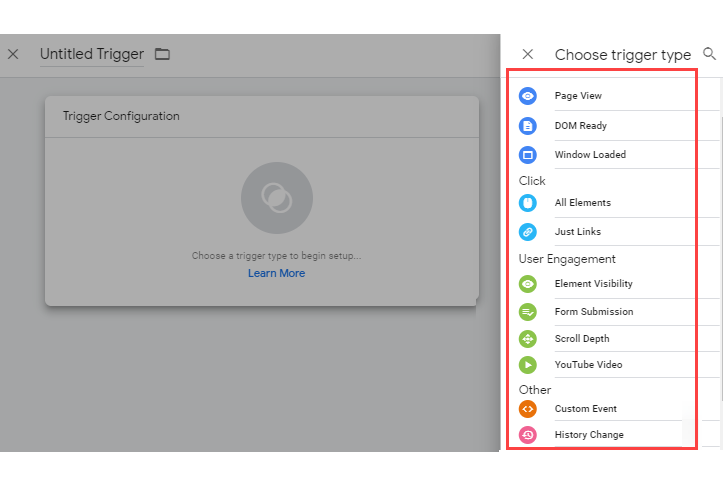Click the Custom Event code icon
Image resolution: width=727 pixels, height=486 pixels.
528,409
